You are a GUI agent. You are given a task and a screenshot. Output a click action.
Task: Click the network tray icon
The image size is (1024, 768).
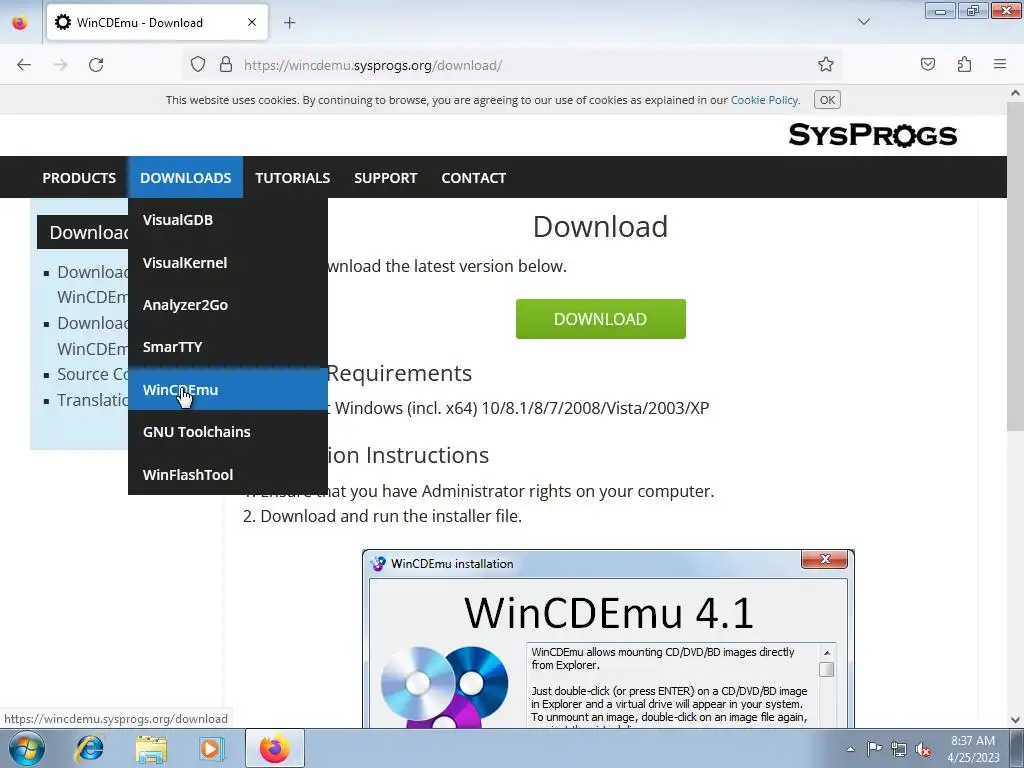point(899,749)
